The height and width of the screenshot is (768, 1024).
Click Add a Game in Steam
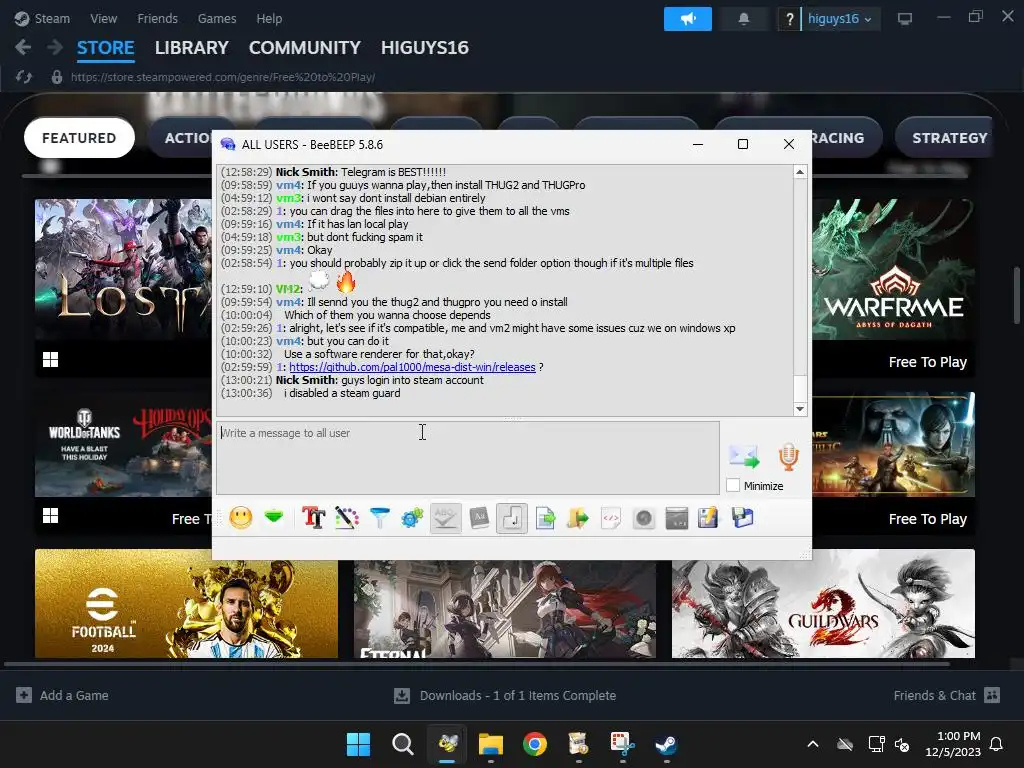(63, 696)
